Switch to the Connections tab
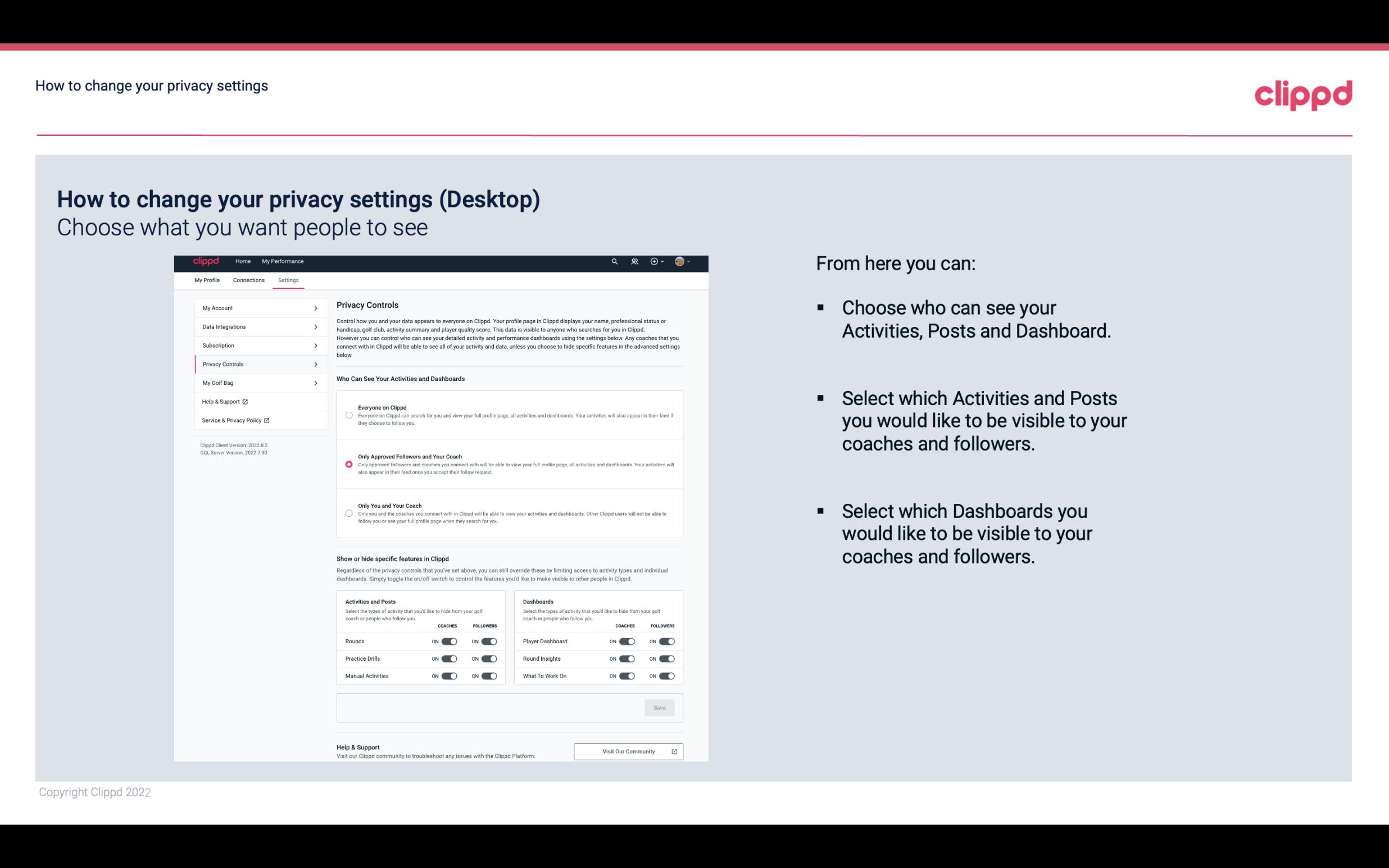 [248, 280]
